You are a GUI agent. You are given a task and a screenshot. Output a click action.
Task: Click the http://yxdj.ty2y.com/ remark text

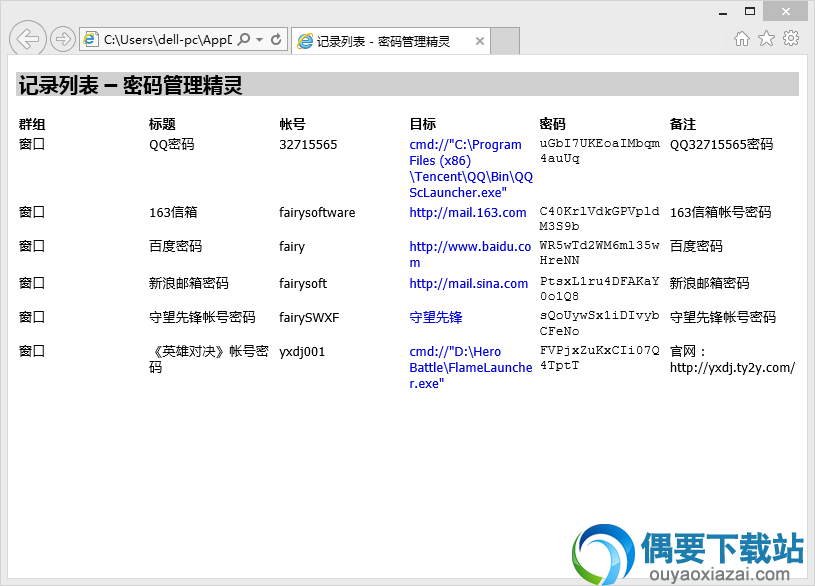732,368
